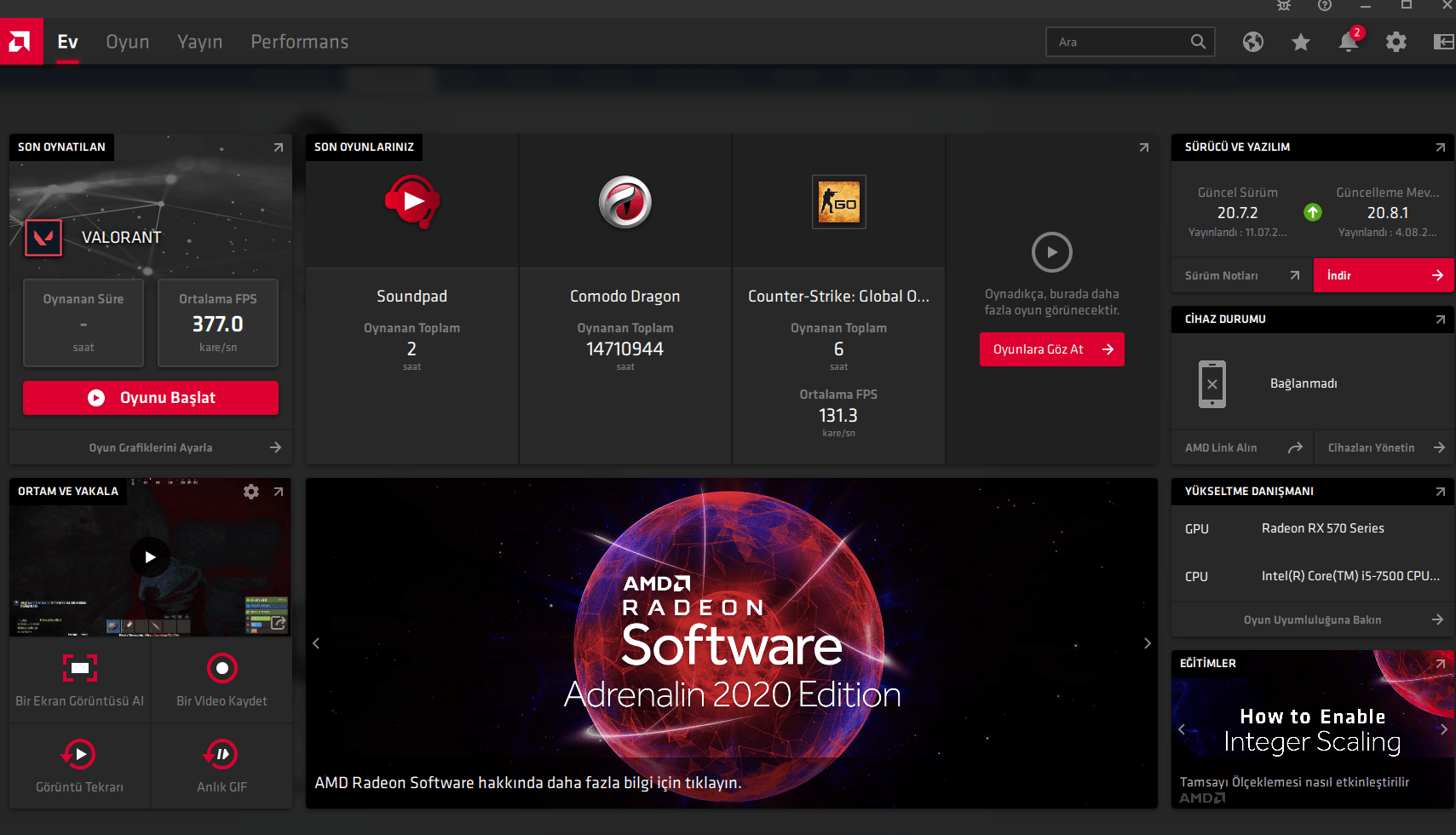Open Ortam ve Yakala settings gear
This screenshot has width=1456, height=835.
click(x=251, y=492)
